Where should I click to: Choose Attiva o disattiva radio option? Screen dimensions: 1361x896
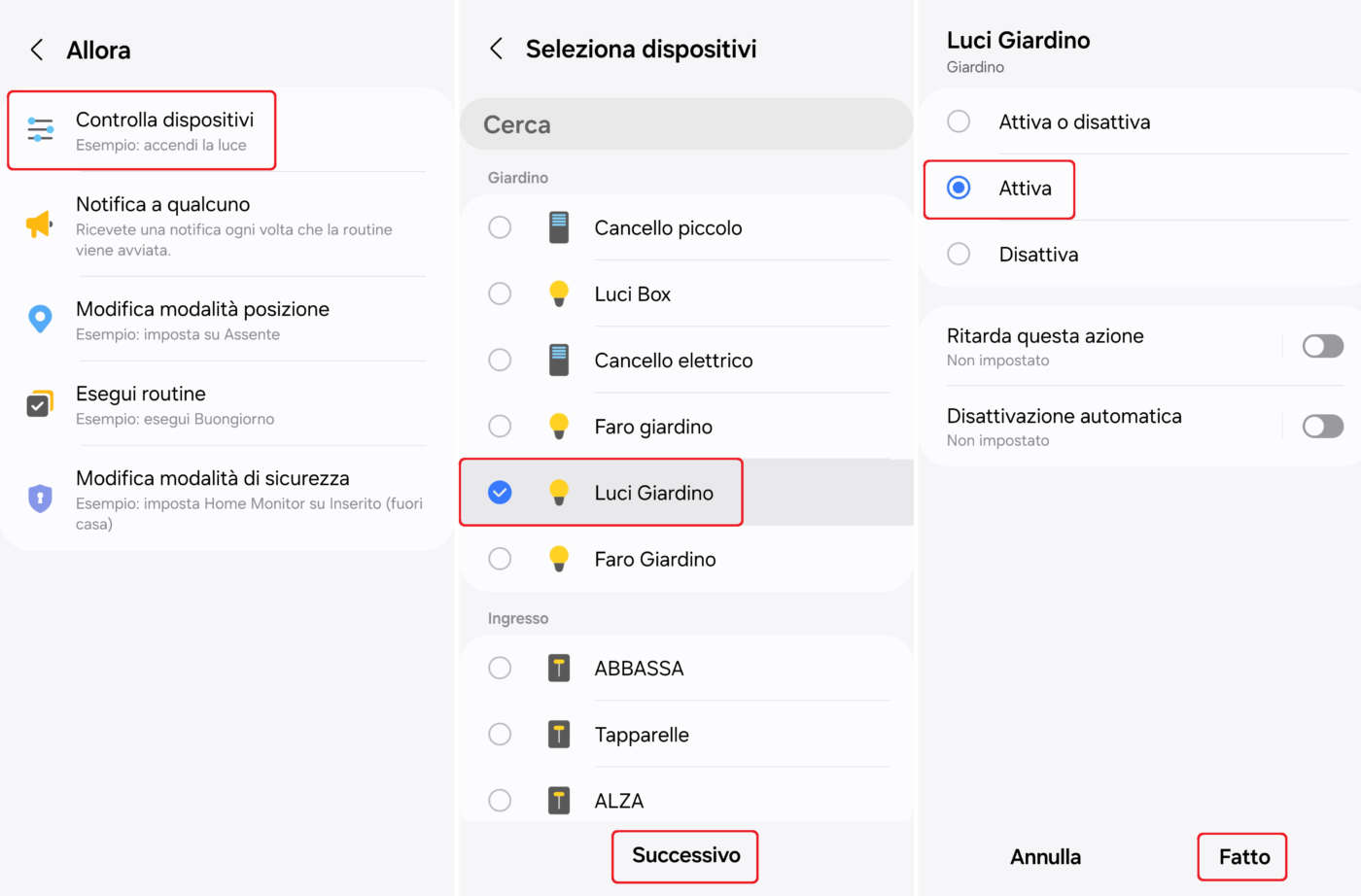pyautogui.click(x=959, y=121)
